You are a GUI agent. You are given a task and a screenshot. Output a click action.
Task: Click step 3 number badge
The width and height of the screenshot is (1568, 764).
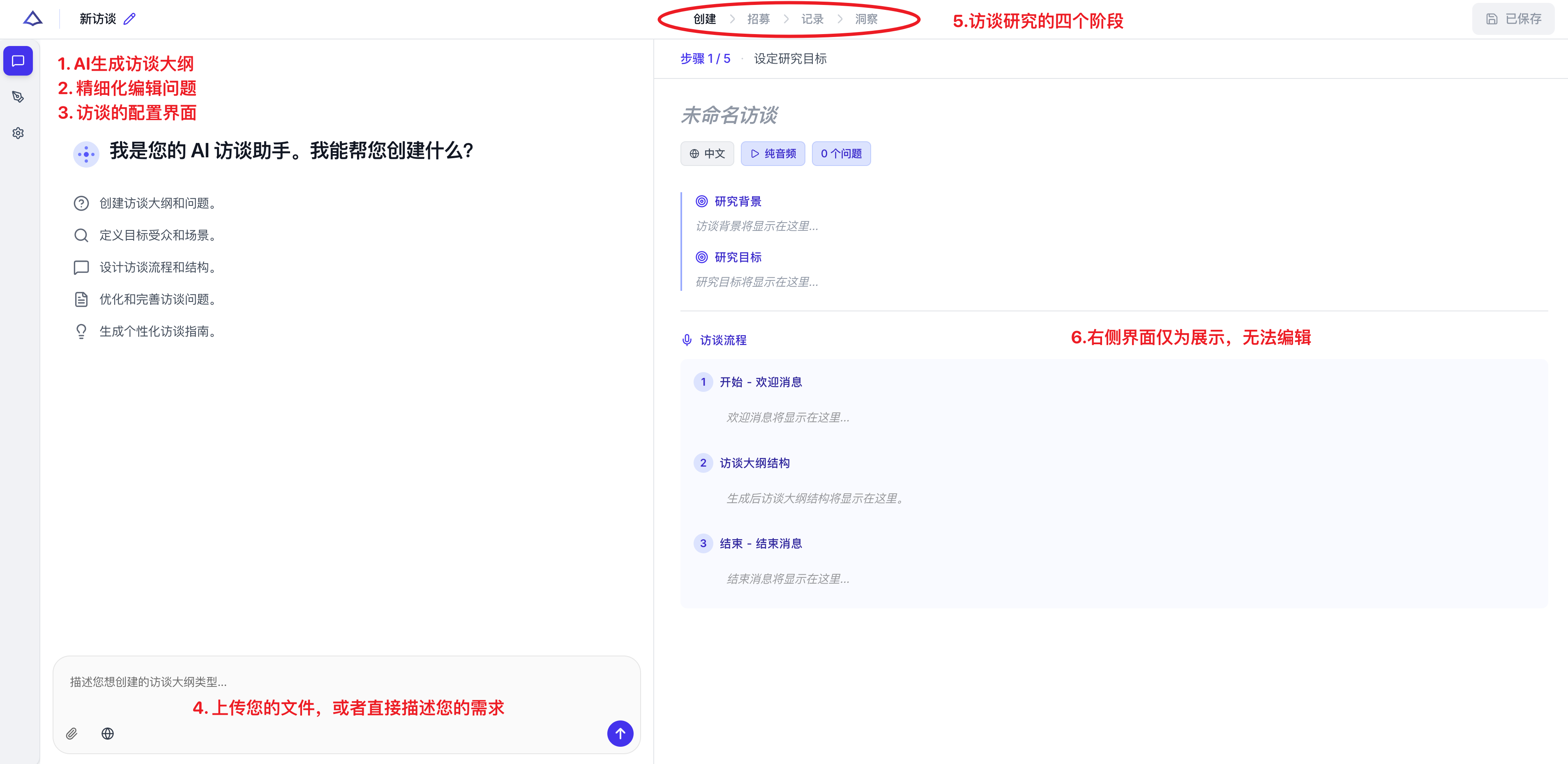coord(703,543)
